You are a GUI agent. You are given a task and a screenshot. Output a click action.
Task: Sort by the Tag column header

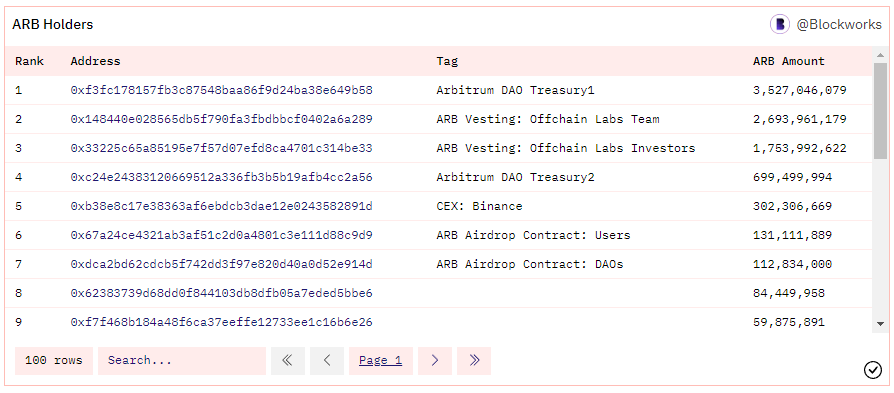point(447,61)
